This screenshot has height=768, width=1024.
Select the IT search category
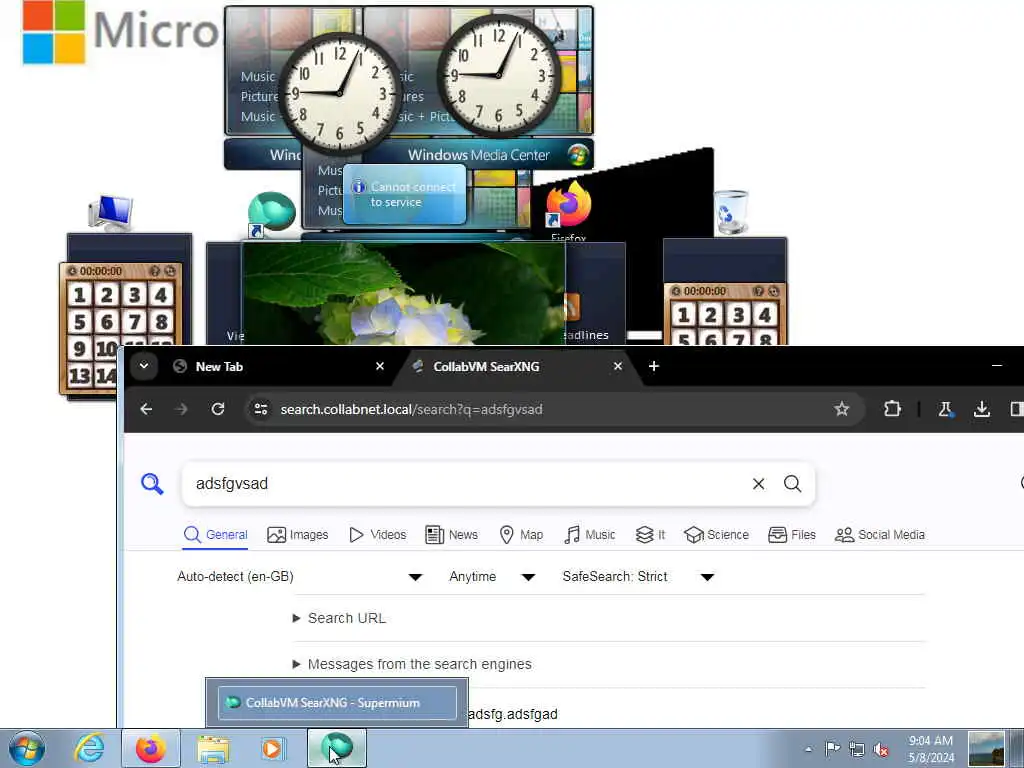(650, 535)
